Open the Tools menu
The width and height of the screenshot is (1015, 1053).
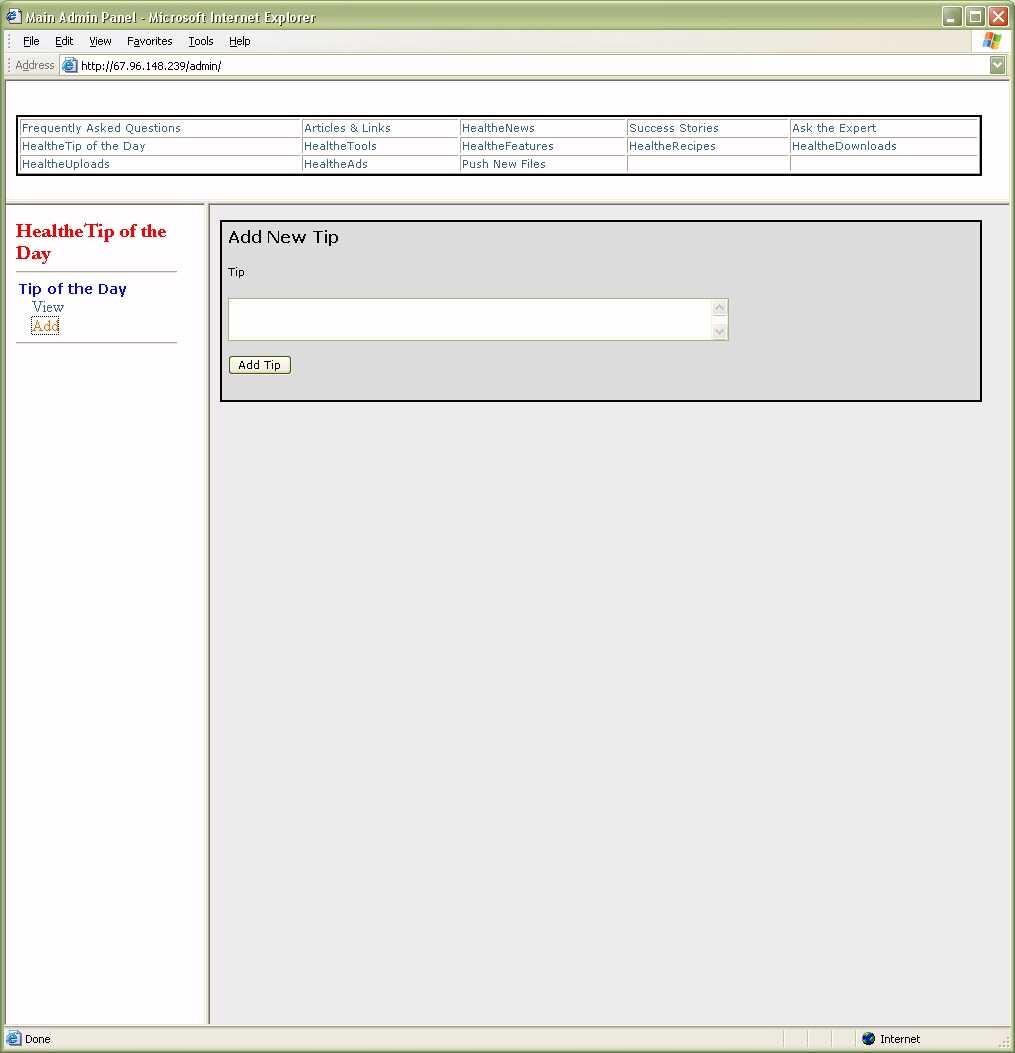pyautogui.click(x=201, y=41)
